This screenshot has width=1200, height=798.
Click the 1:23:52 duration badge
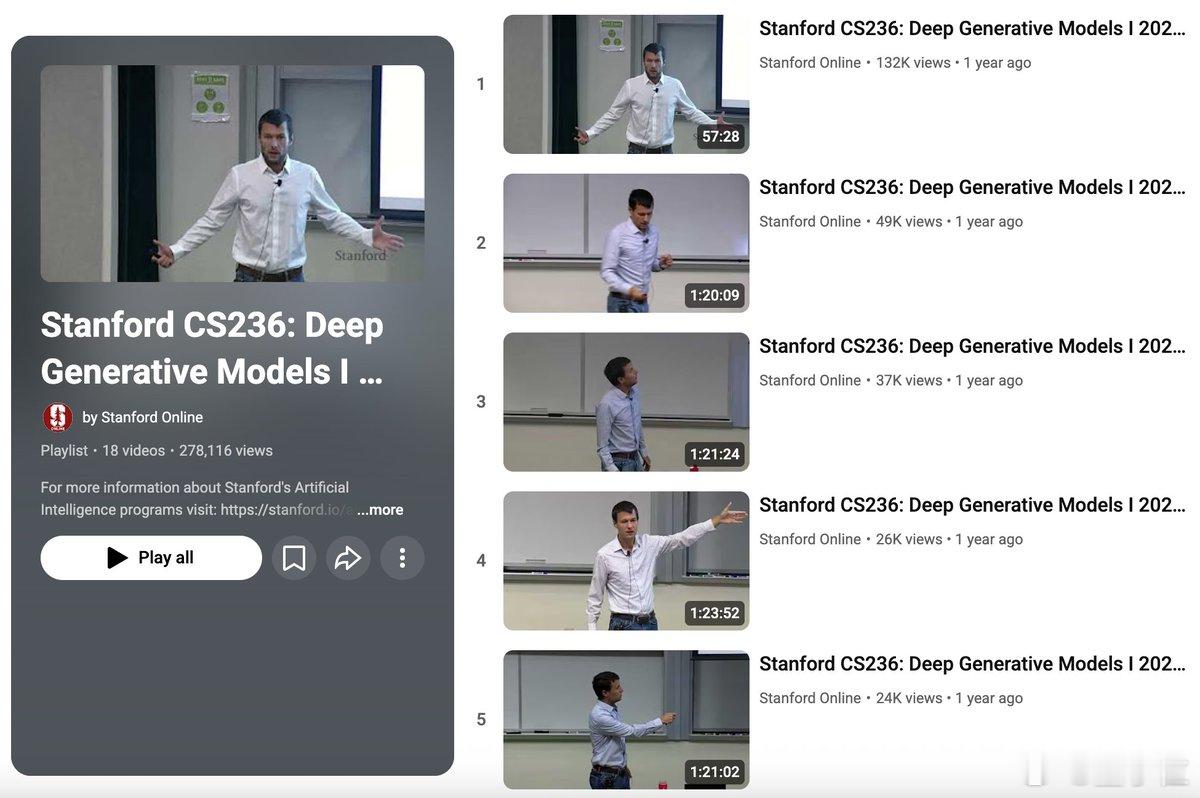tap(715, 613)
